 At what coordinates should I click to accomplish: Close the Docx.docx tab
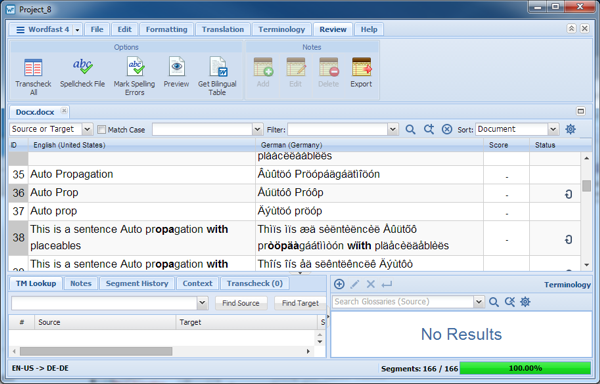click(x=64, y=111)
